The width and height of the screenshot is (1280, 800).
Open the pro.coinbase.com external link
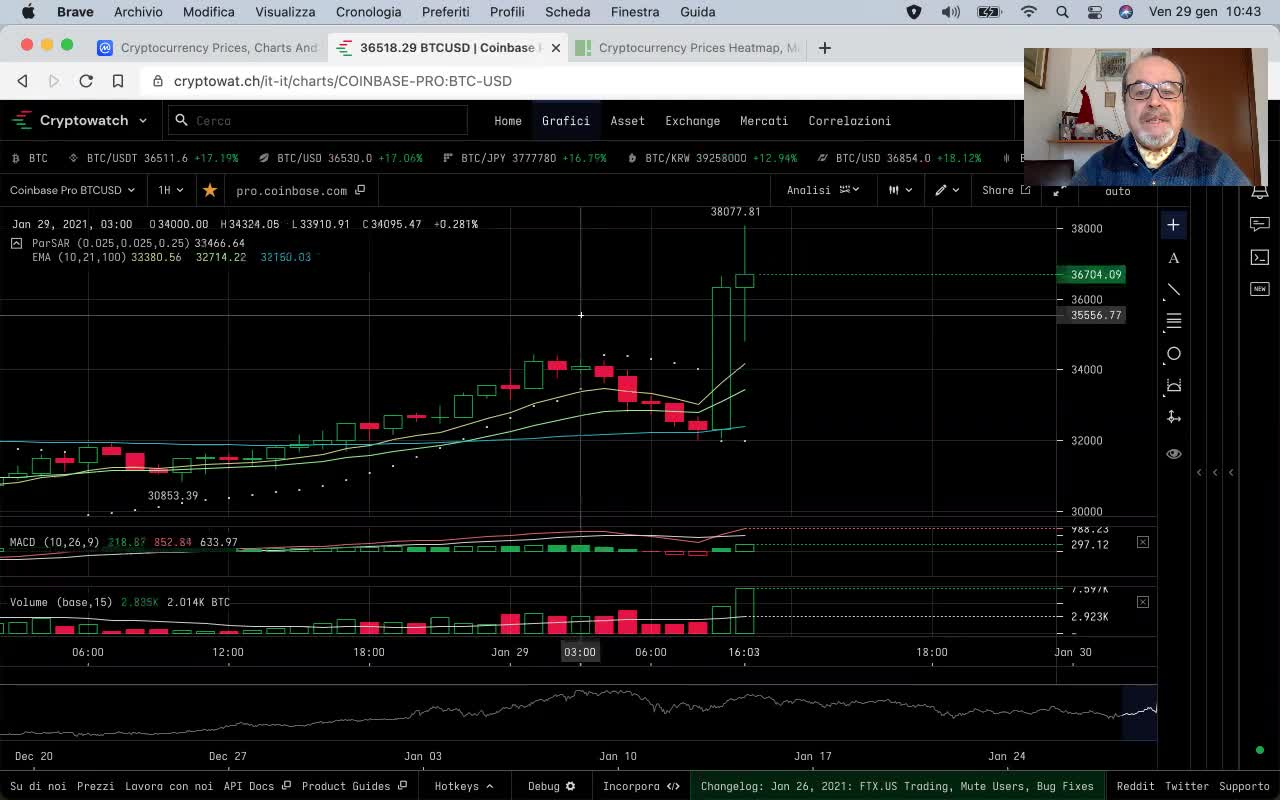[300, 190]
